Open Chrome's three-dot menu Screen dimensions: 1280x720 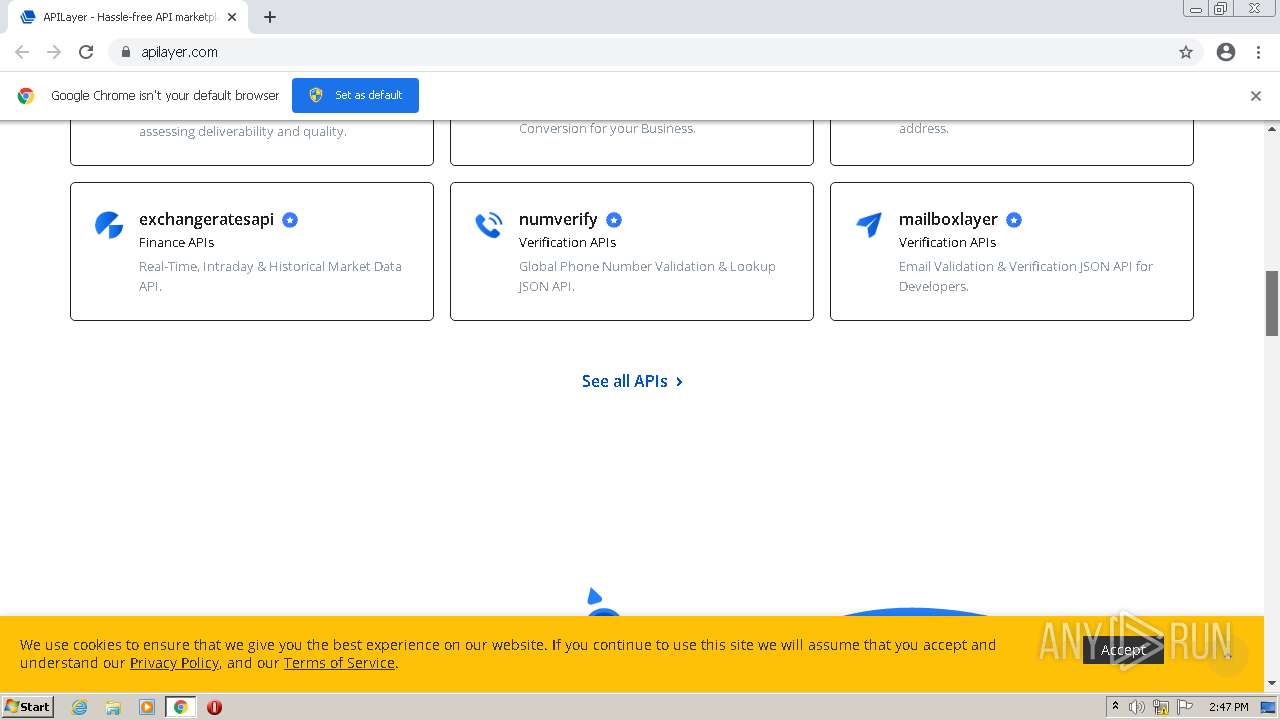1259,52
